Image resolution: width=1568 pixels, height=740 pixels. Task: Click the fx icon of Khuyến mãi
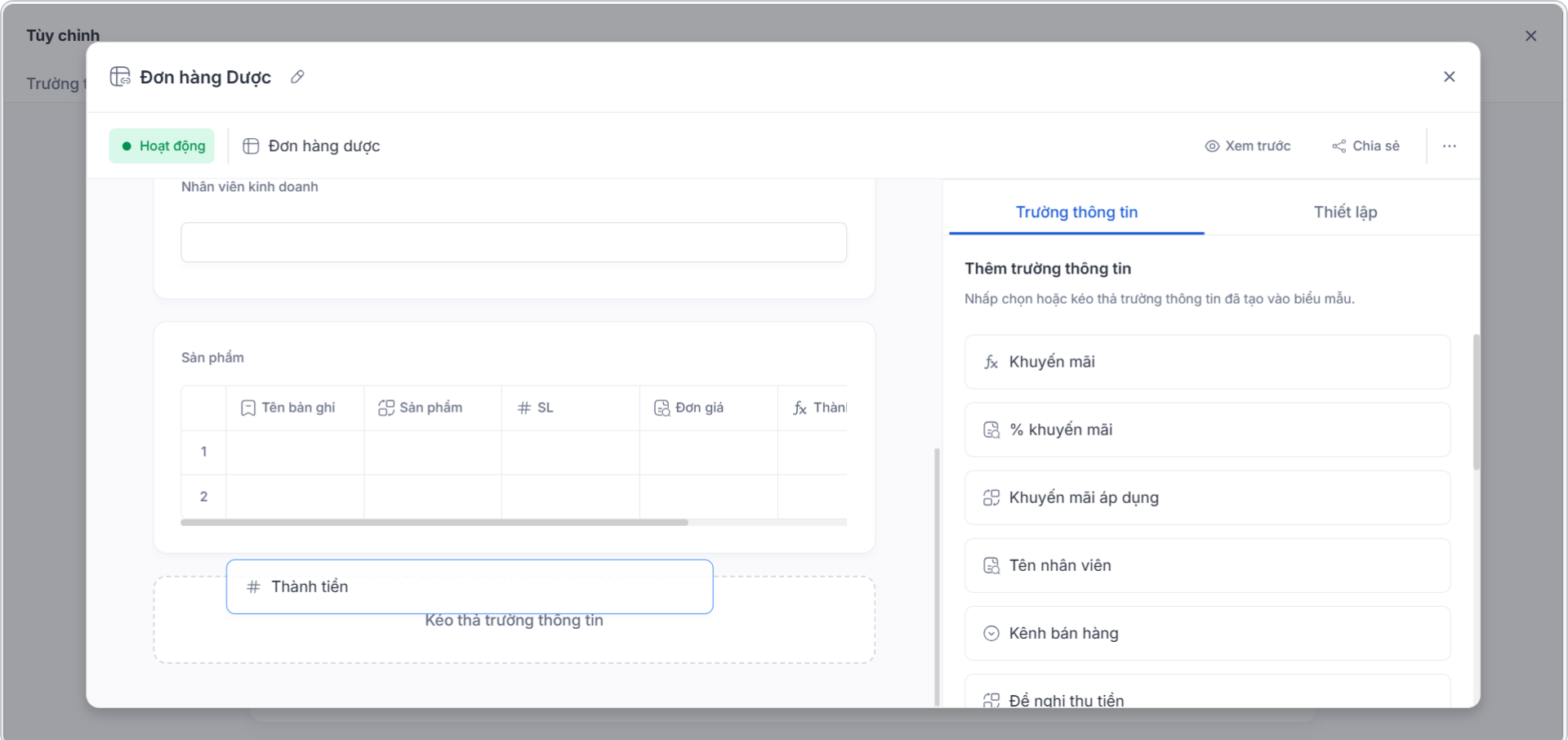pyautogui.click(x=991, y=362)
